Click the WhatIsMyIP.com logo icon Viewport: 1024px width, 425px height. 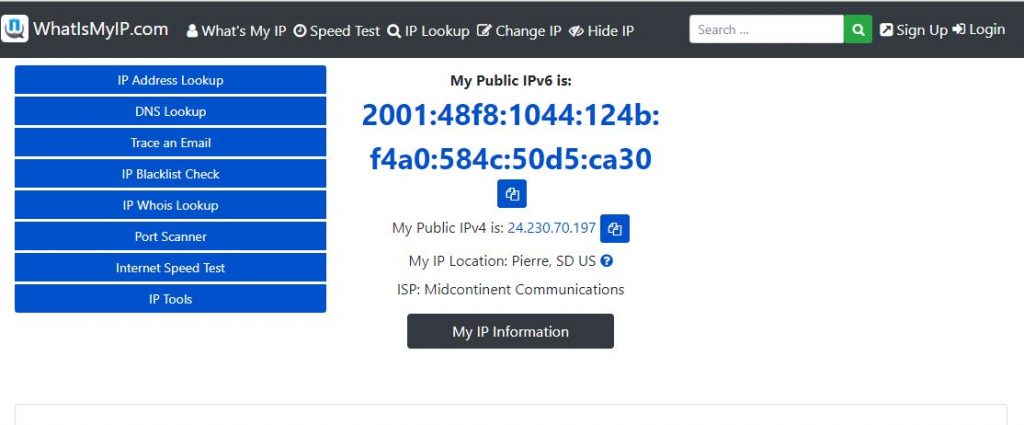[15, 30]
